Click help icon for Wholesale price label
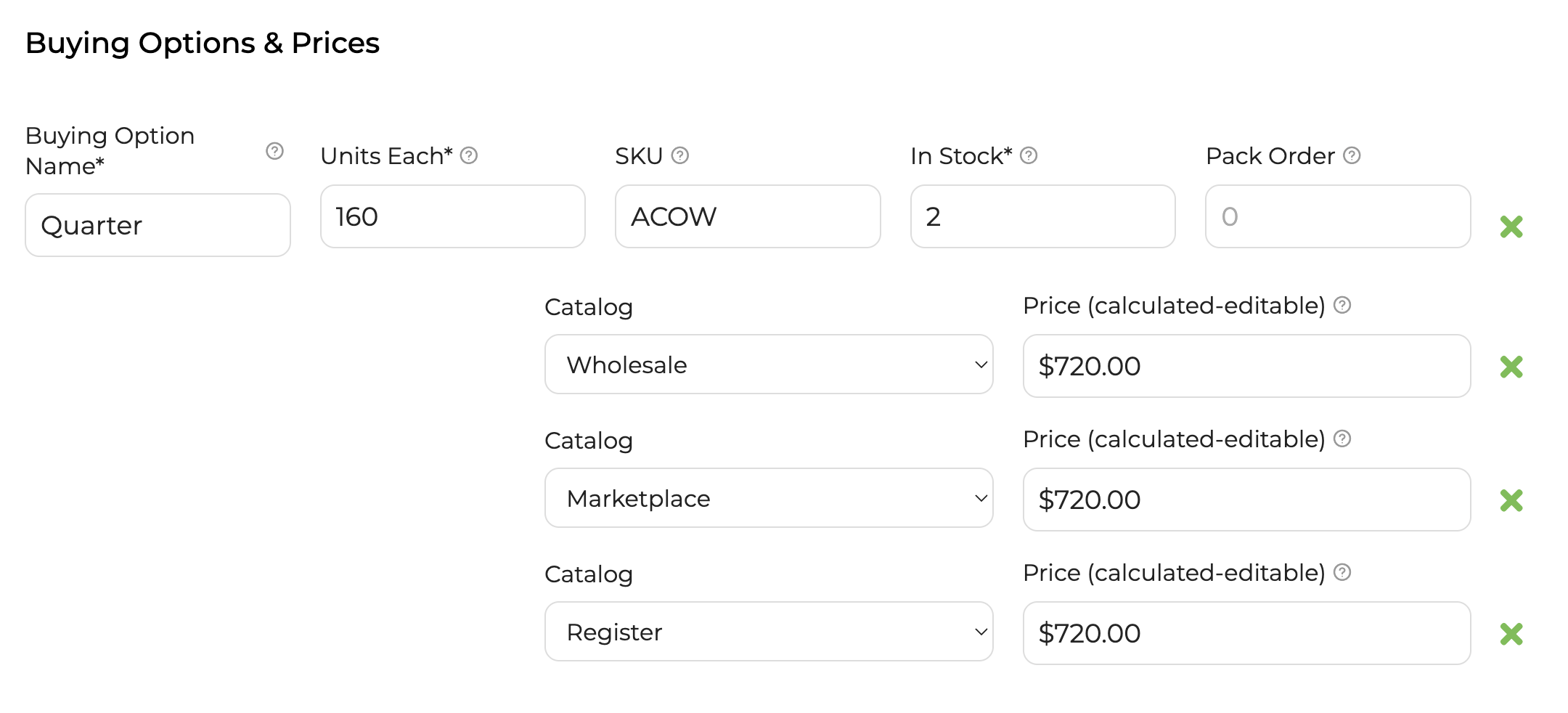This screenshot has width=1568, height=713. pyautogui.click(x=1342, y=305)
